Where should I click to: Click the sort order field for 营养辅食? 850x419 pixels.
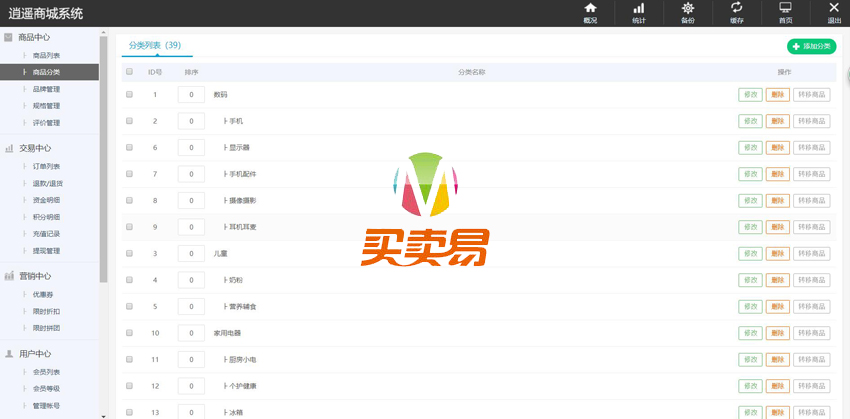click(x=191, y=306)
